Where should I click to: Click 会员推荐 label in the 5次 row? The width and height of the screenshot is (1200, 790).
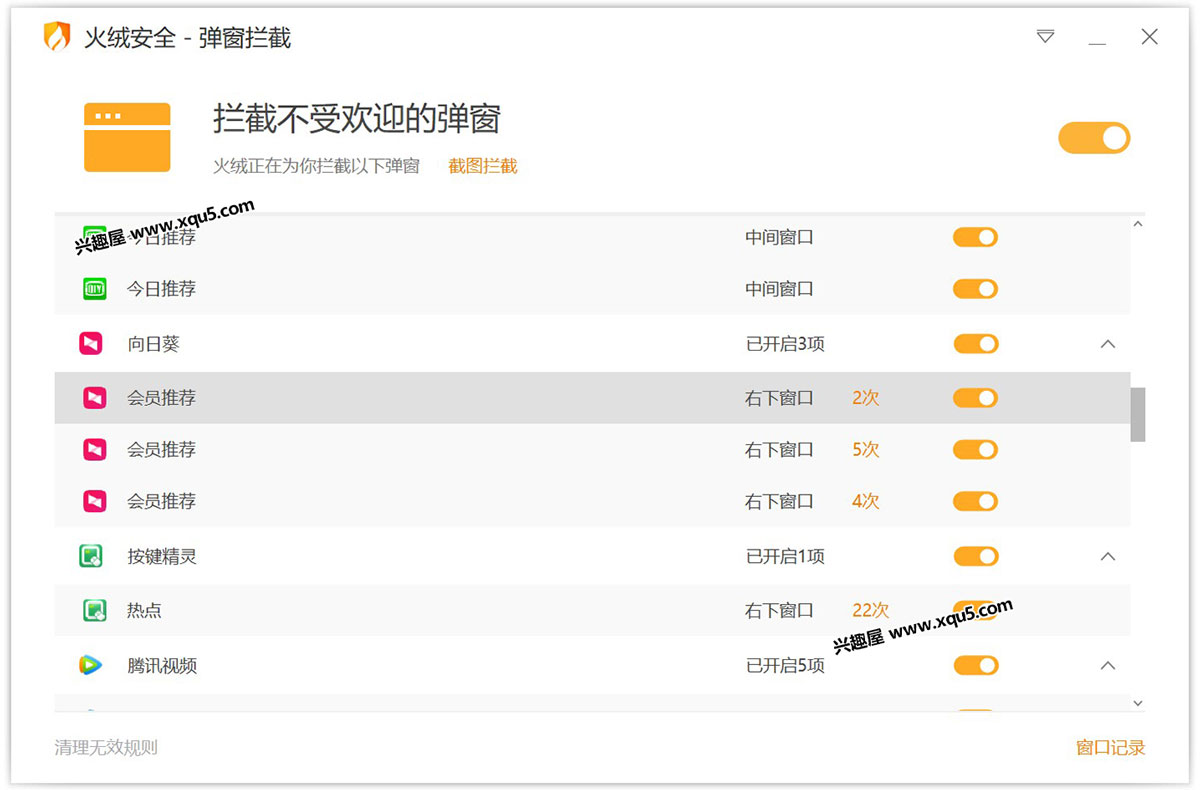click(161, 450)
